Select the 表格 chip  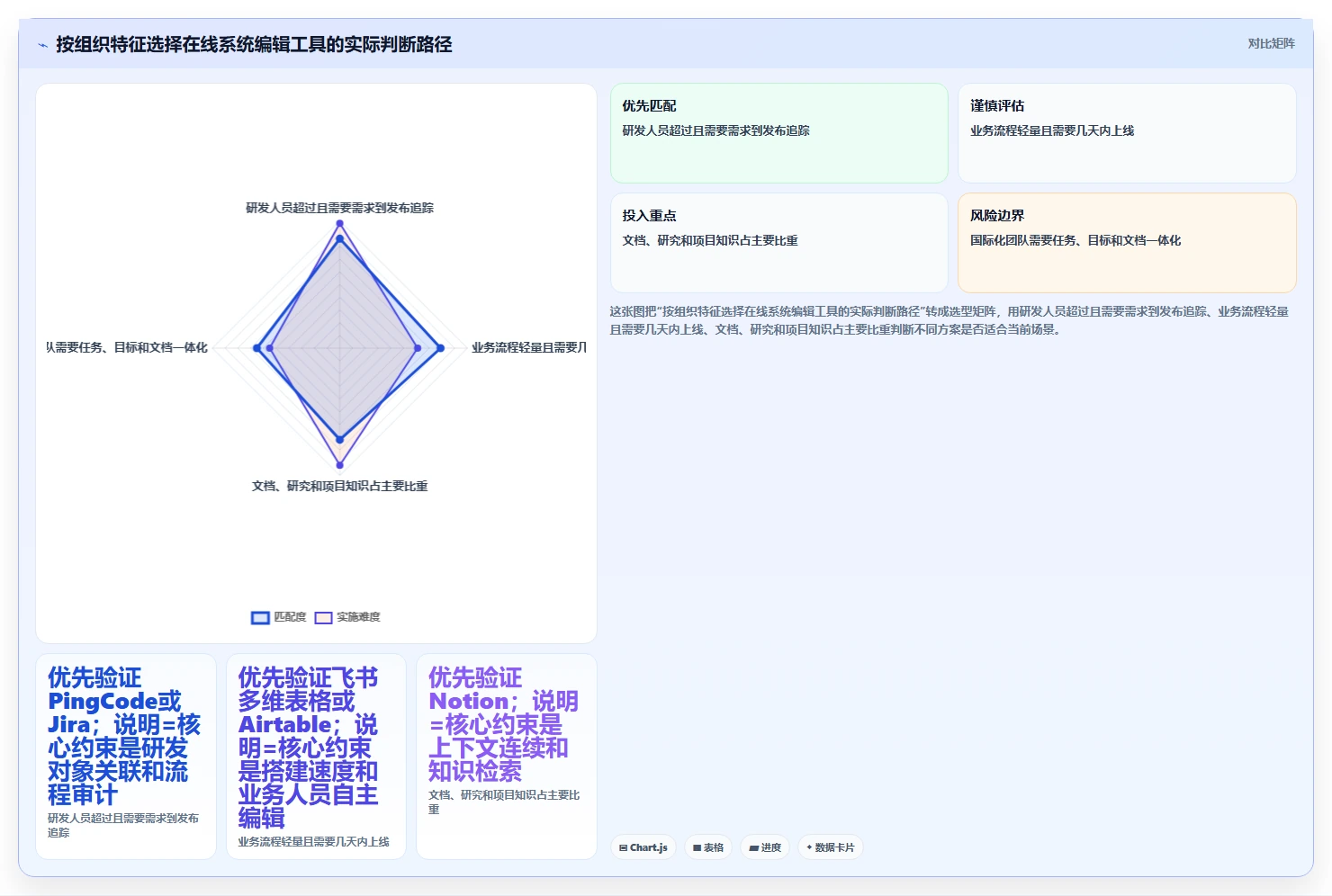(708, 847)
